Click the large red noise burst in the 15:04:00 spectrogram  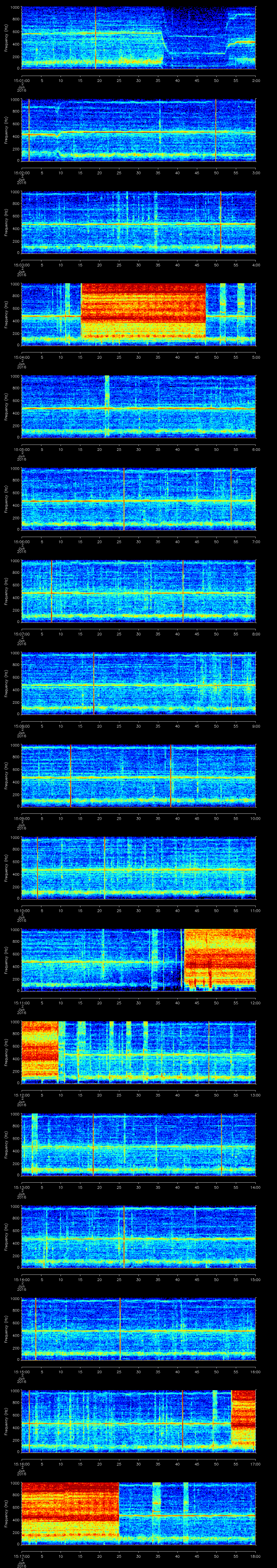point(143,311)
